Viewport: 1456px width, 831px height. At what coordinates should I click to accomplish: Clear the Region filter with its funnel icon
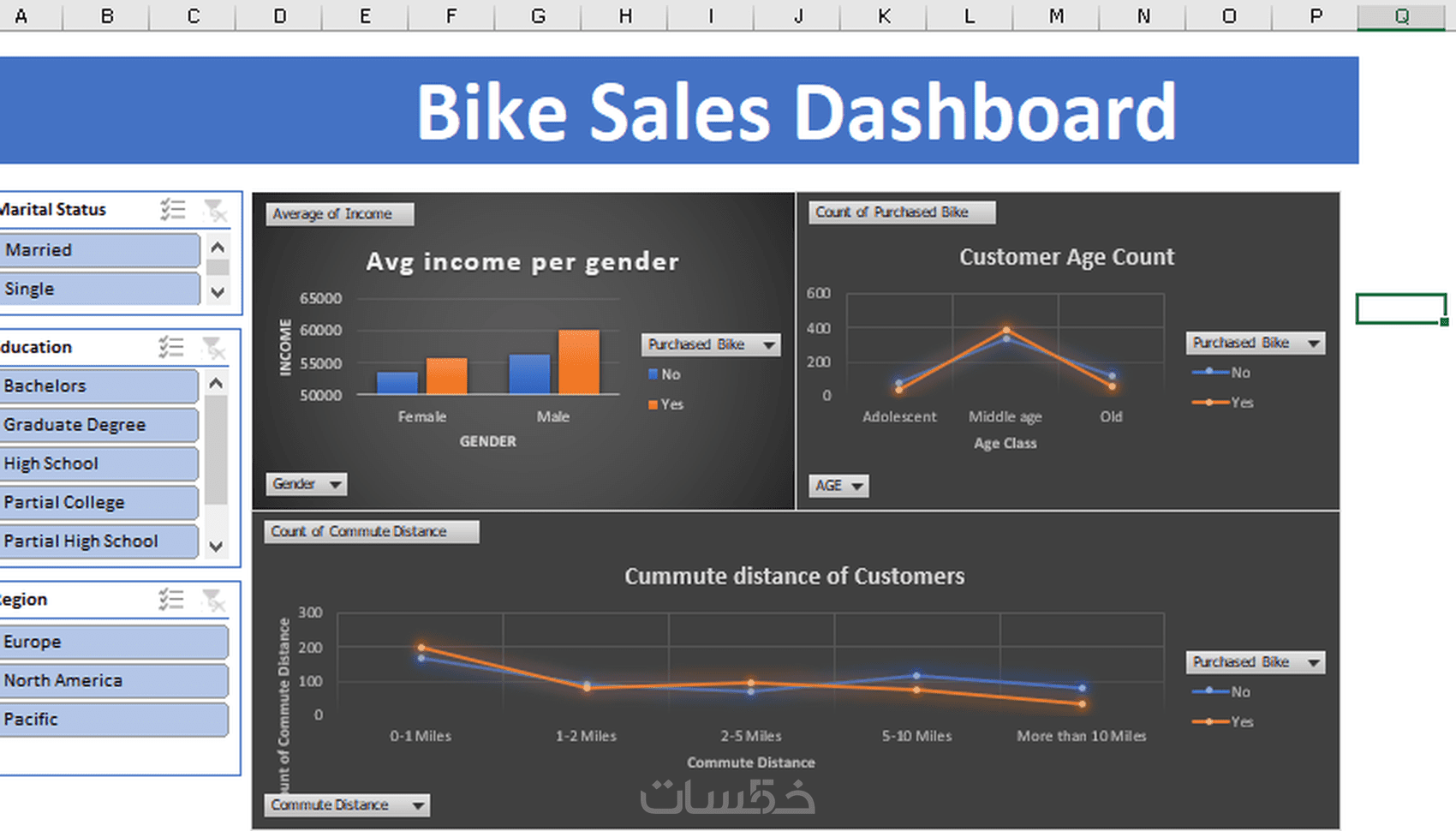pyautogui.click(x=215, y=599)
